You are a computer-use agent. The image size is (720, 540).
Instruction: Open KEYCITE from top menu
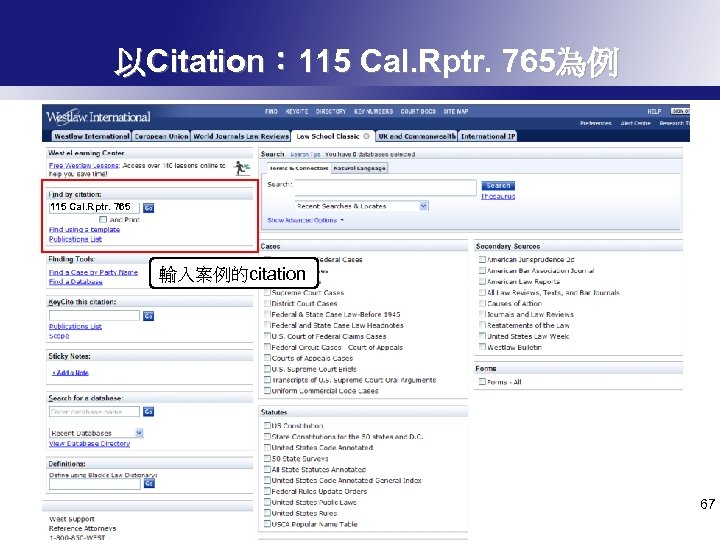pos(297,112)
